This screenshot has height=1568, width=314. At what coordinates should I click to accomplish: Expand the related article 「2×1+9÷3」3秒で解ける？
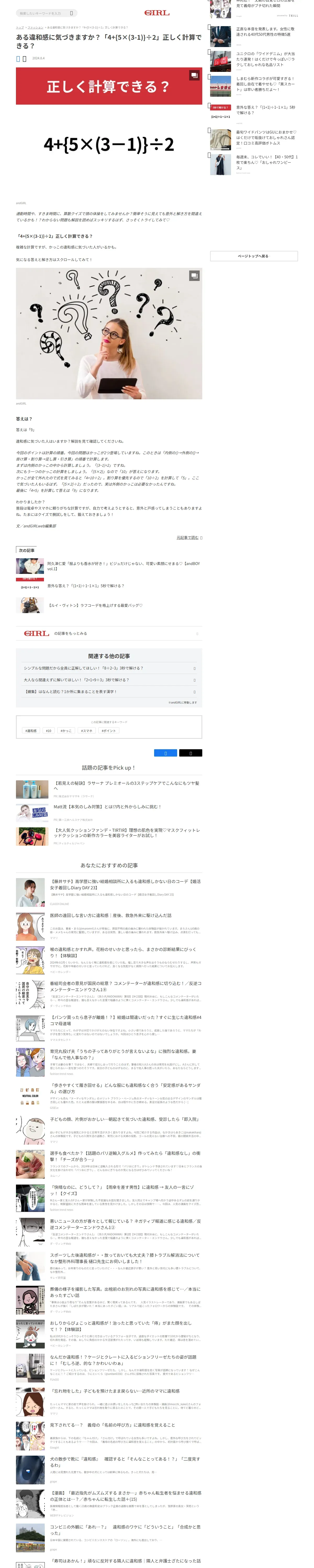[x=109, y=680]
